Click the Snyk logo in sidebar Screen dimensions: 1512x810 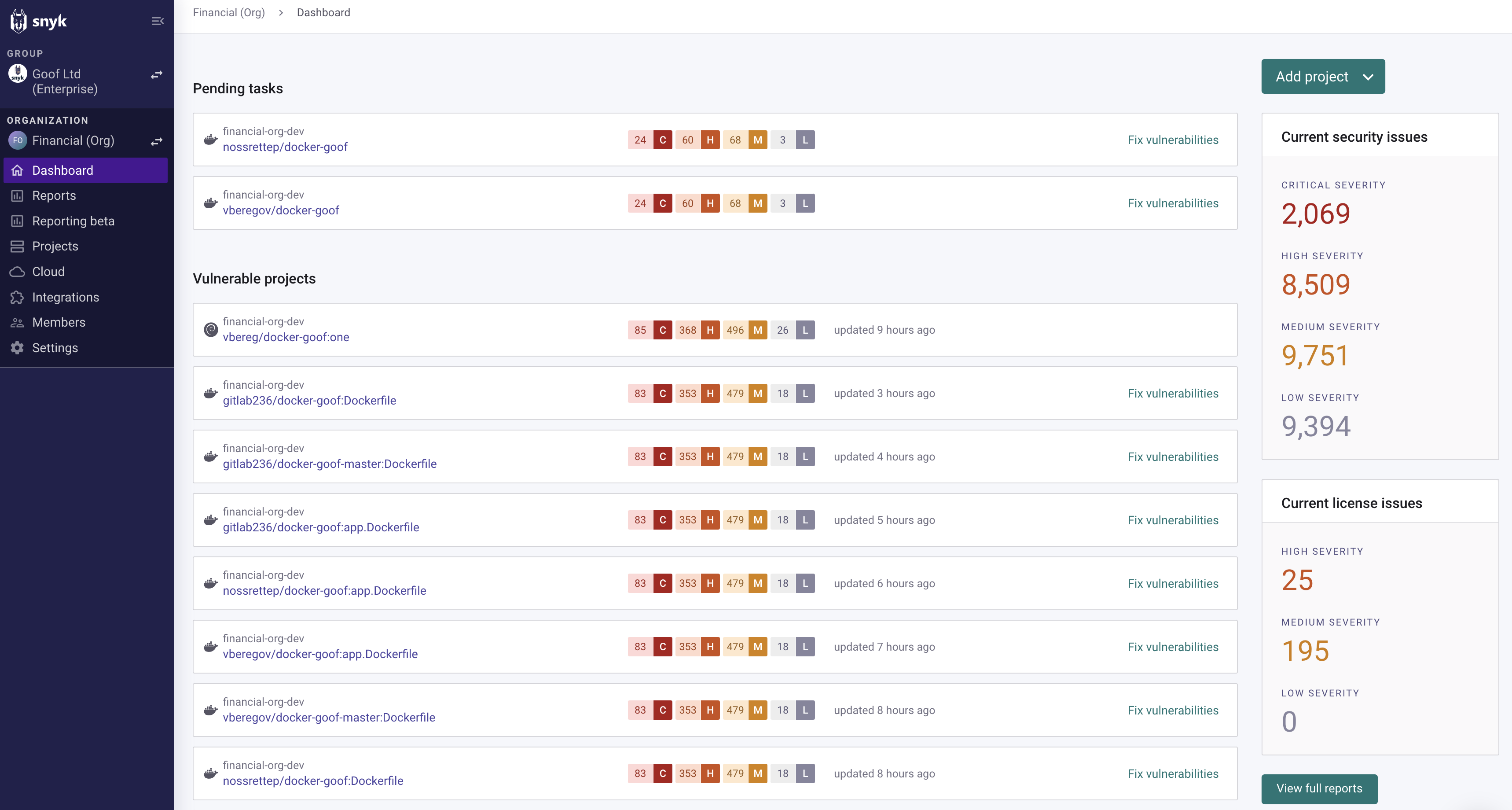coord(38,21)
